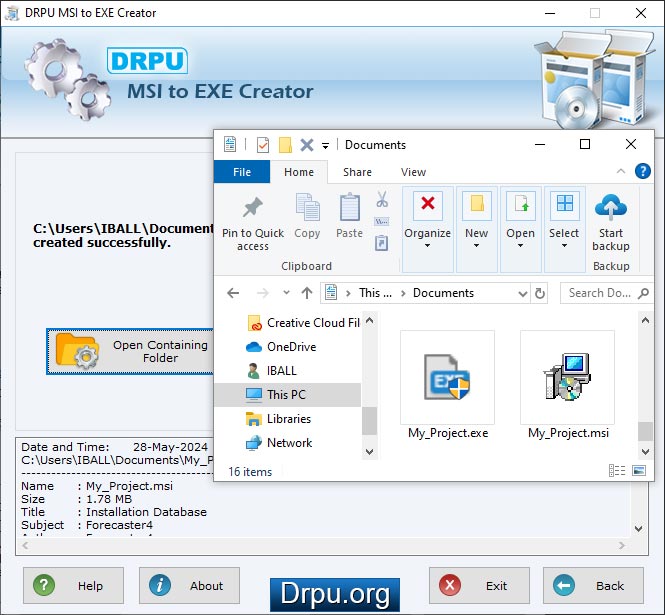
Task: Click the scissors Cut icon
Action: point(382,199)
